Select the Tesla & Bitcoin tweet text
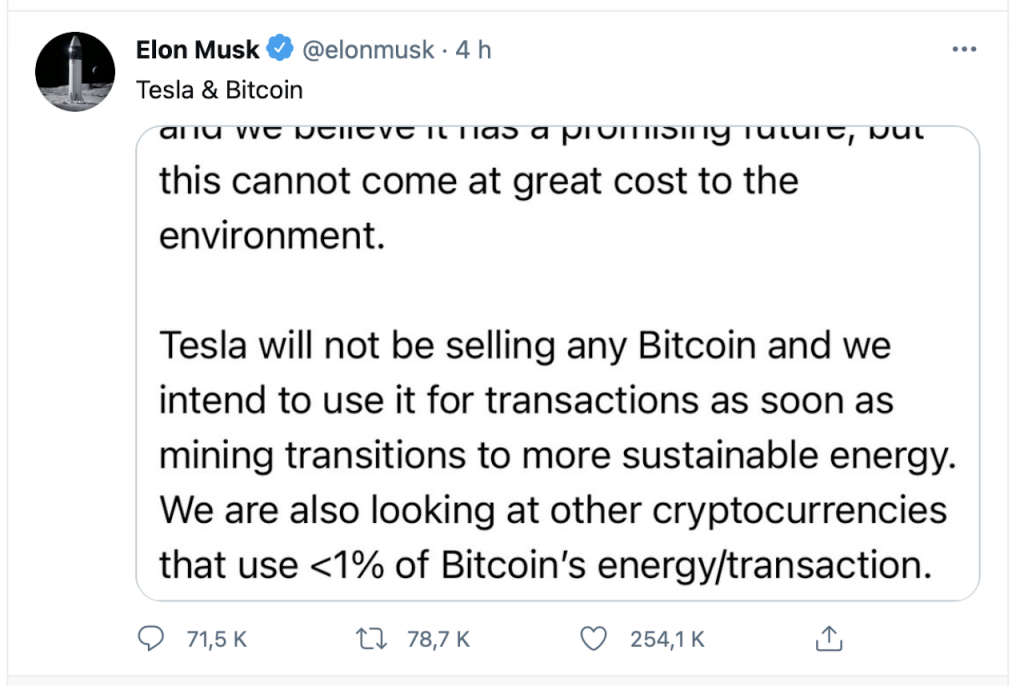The width and height of the screenshot is (1024, 686). pos(219,89)
